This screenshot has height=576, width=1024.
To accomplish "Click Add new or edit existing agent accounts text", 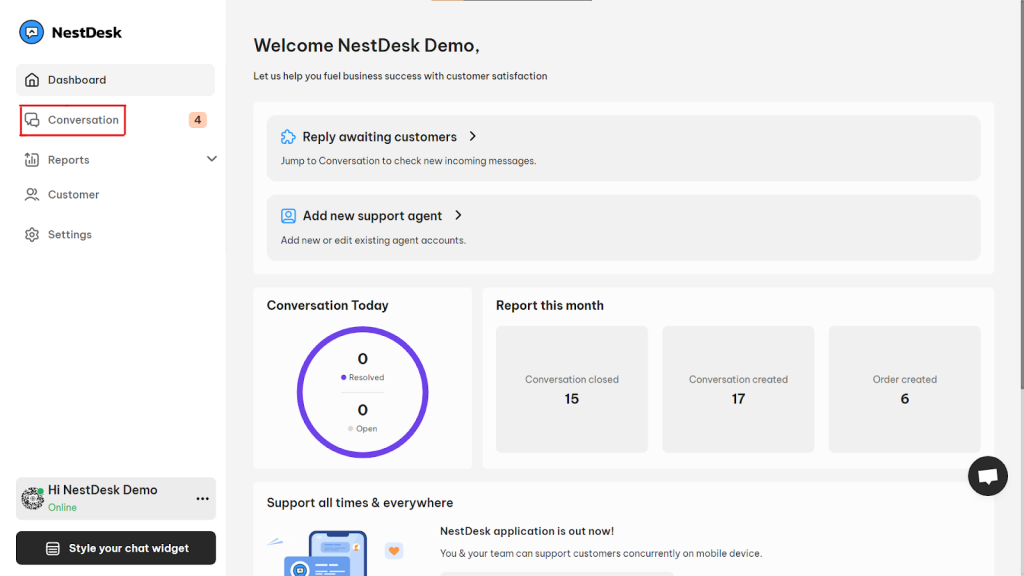I will coord(373,240).
